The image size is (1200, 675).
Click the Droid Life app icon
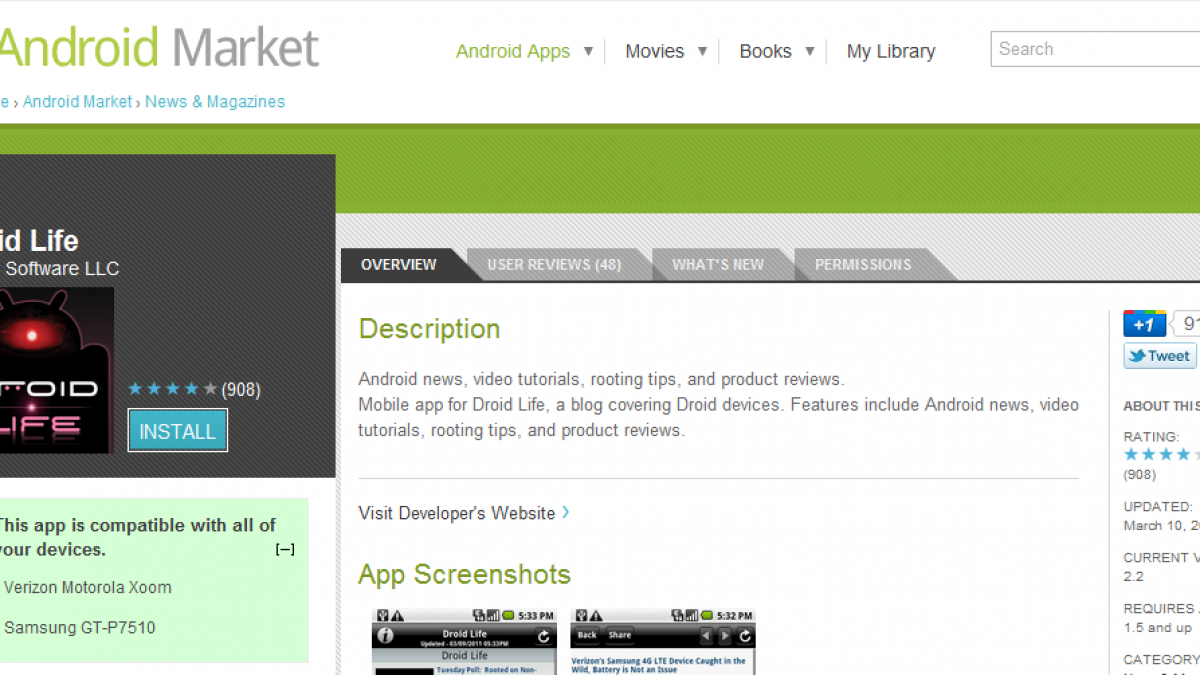[x=55, y=370]
